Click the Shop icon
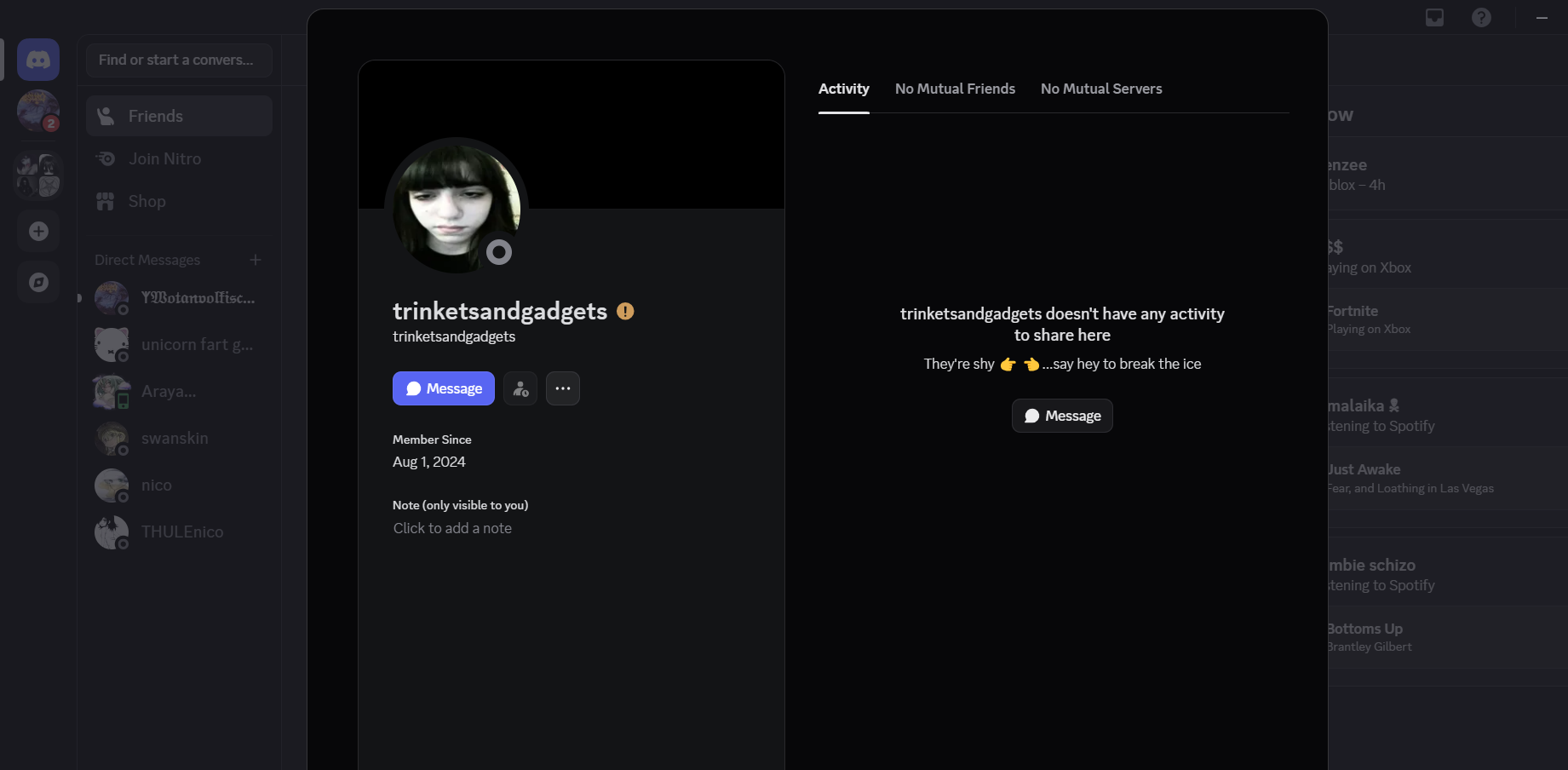Screen dimensions: 1568x770 (106, 201)
